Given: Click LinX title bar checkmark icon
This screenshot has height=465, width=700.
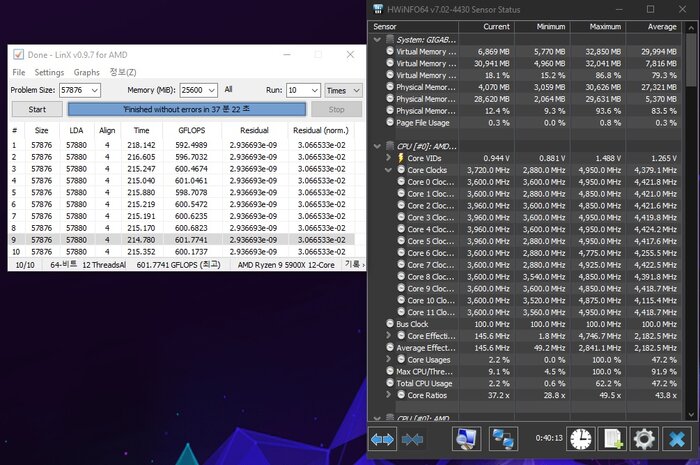Looking at the screenshot, I should pyautogui.click(x=18, y=54).
